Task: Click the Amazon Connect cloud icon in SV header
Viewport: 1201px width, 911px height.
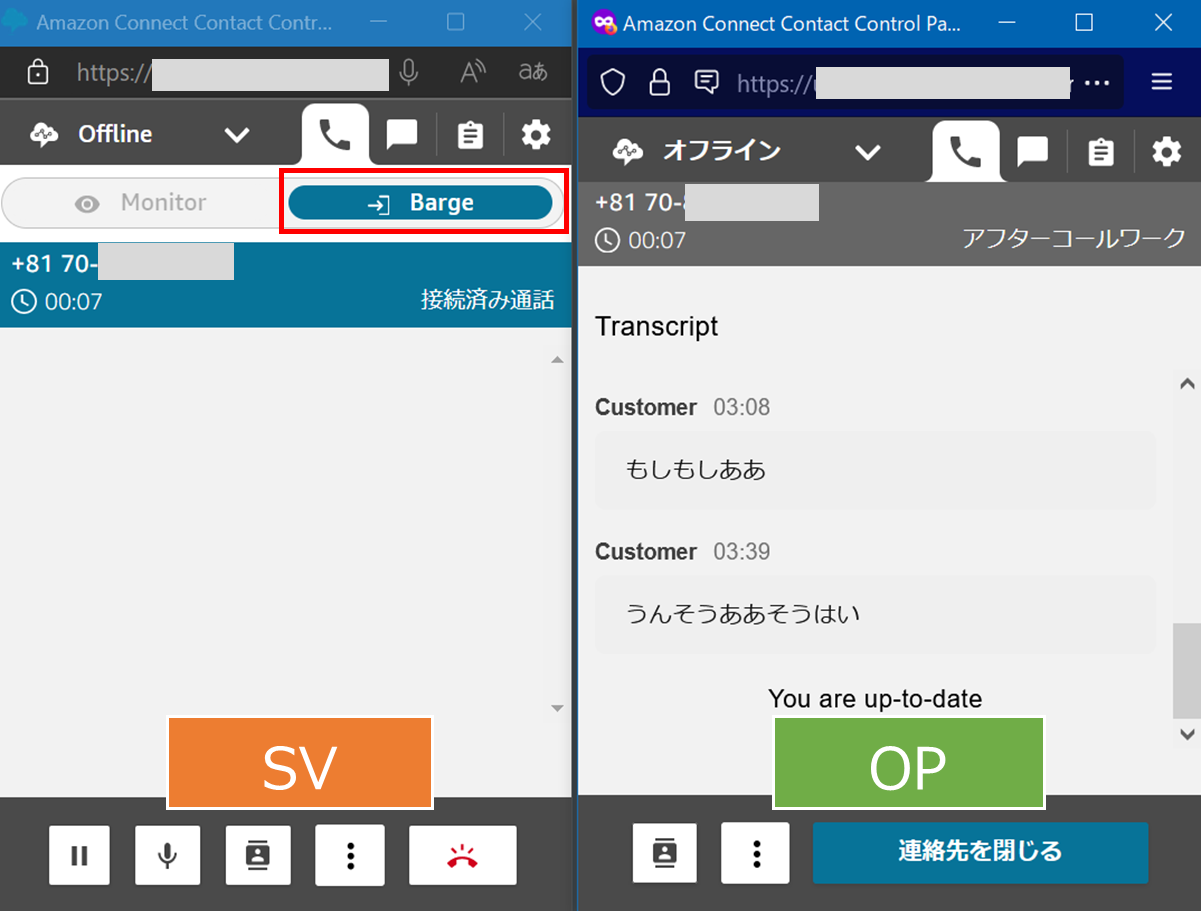Action: 45,135
